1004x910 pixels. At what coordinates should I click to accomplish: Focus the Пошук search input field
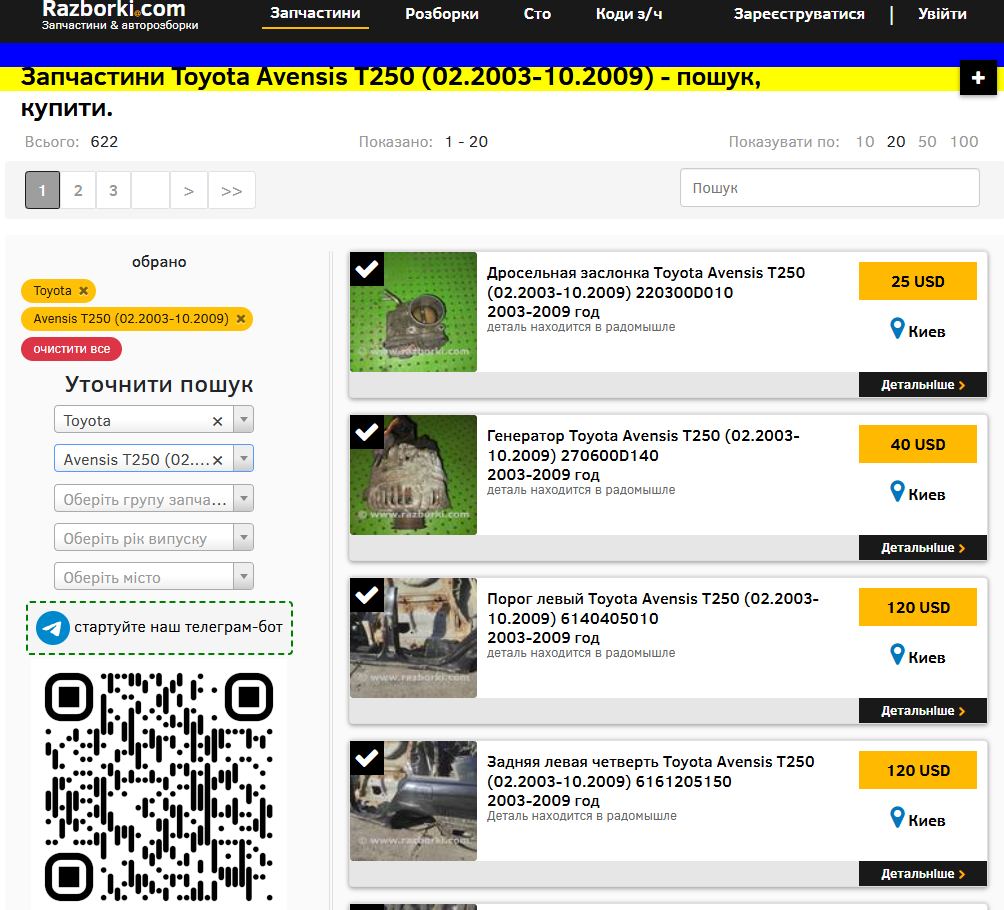coord(830,188)
